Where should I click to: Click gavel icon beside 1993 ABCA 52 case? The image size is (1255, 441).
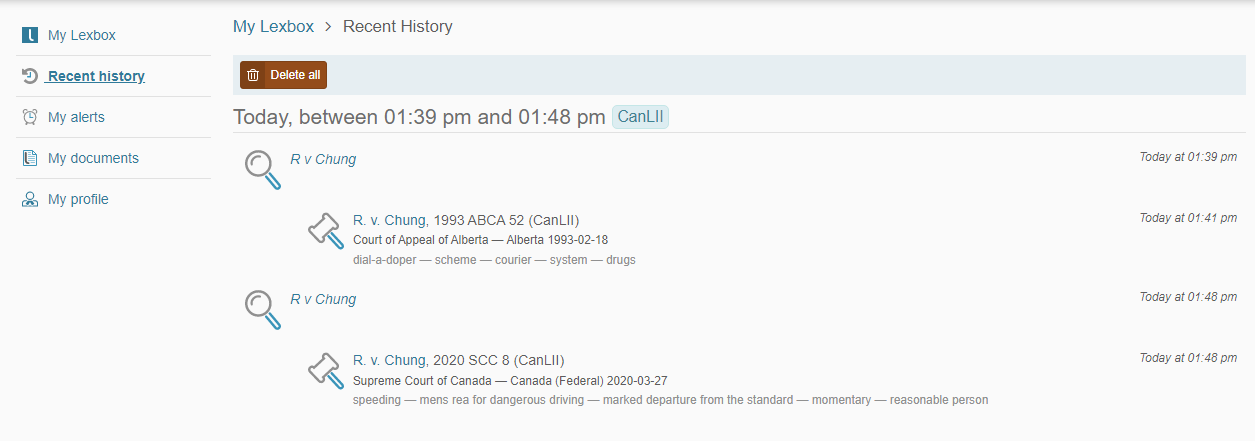pos(325,231)
